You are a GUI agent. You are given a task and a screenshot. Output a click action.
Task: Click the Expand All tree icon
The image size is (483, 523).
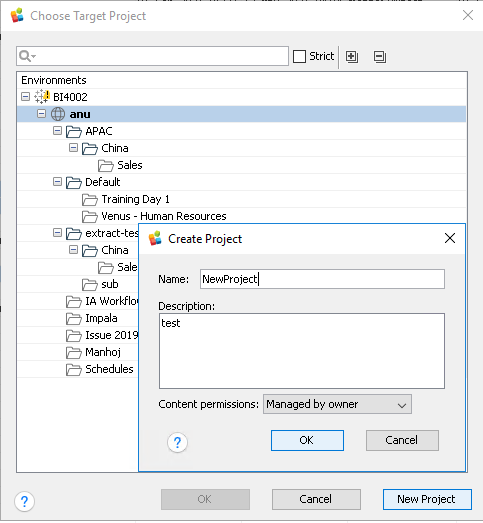pyautogui.click(x=352, y=57)
